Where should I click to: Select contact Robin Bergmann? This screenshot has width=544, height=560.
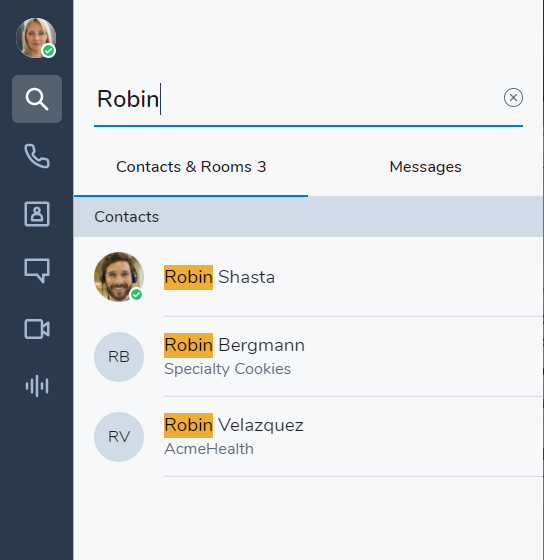[308, 356]
